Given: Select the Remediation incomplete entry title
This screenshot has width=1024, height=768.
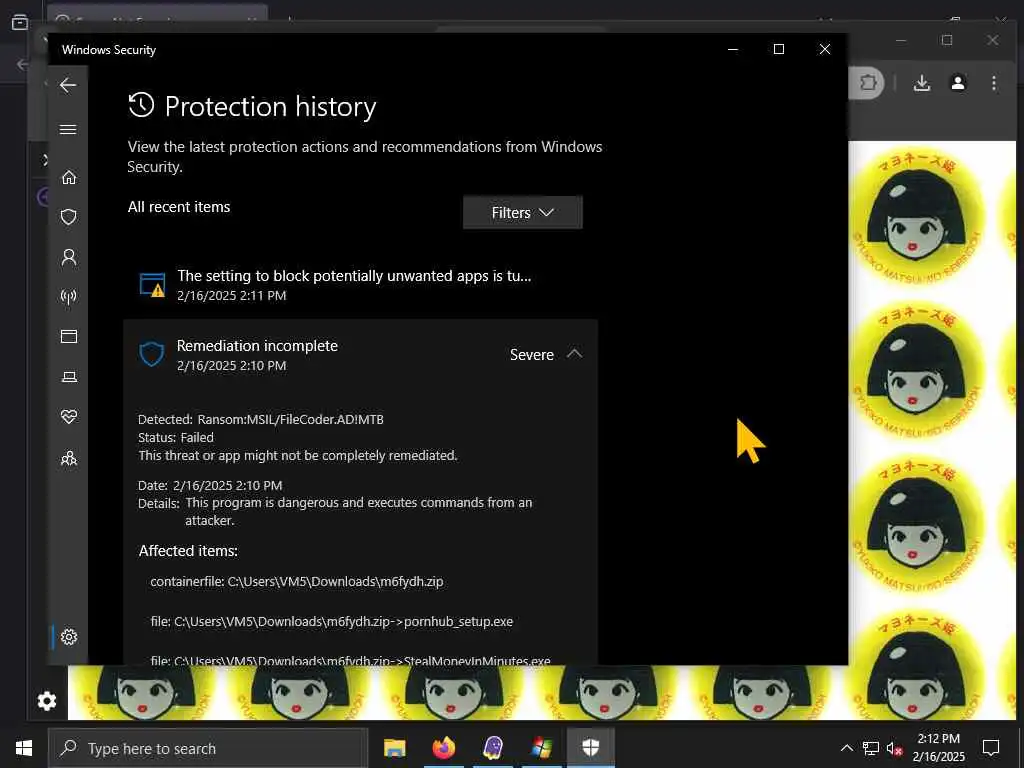Looking at the screenshot, I should click(257, 345).
